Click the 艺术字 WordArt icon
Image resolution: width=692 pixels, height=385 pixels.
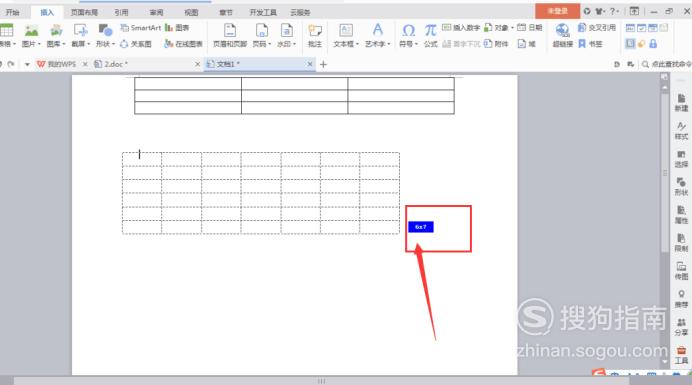[x=378, y=30]
